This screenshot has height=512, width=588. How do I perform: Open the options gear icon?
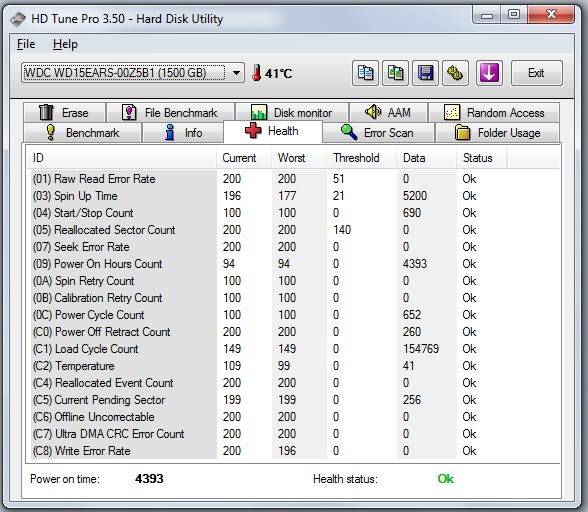coord(455,73)
